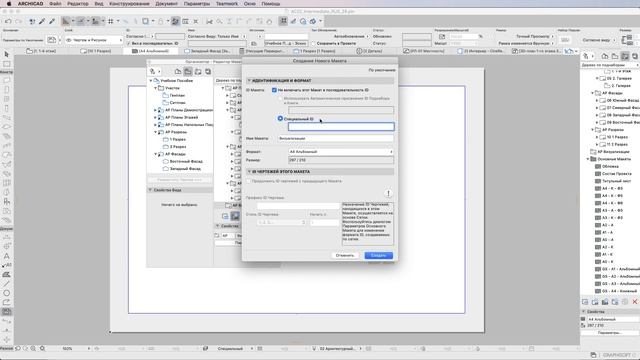Select the Circle tool in left toolbox
The width and height of the screenshot is (640, 360).
[7, 293]
